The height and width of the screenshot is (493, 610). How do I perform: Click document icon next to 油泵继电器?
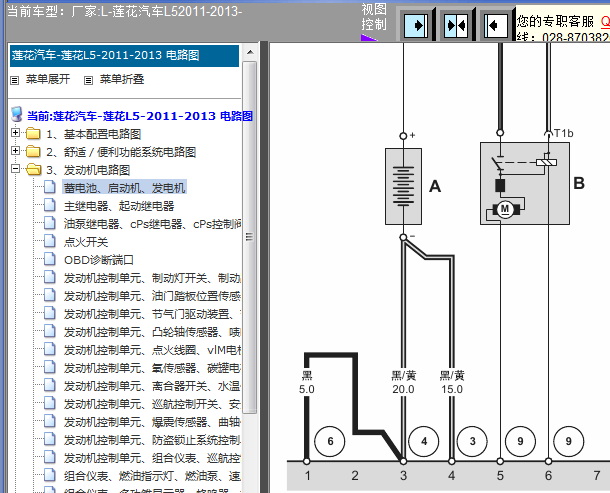pos(49,223)
